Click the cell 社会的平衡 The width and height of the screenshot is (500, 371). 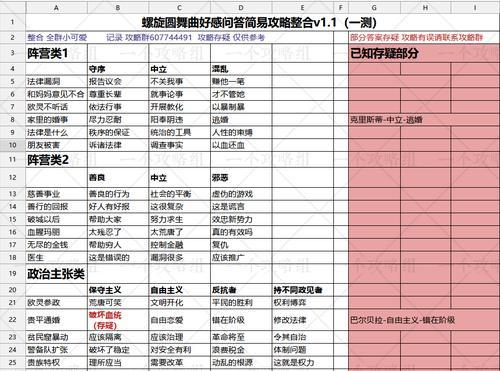[179, 194]
